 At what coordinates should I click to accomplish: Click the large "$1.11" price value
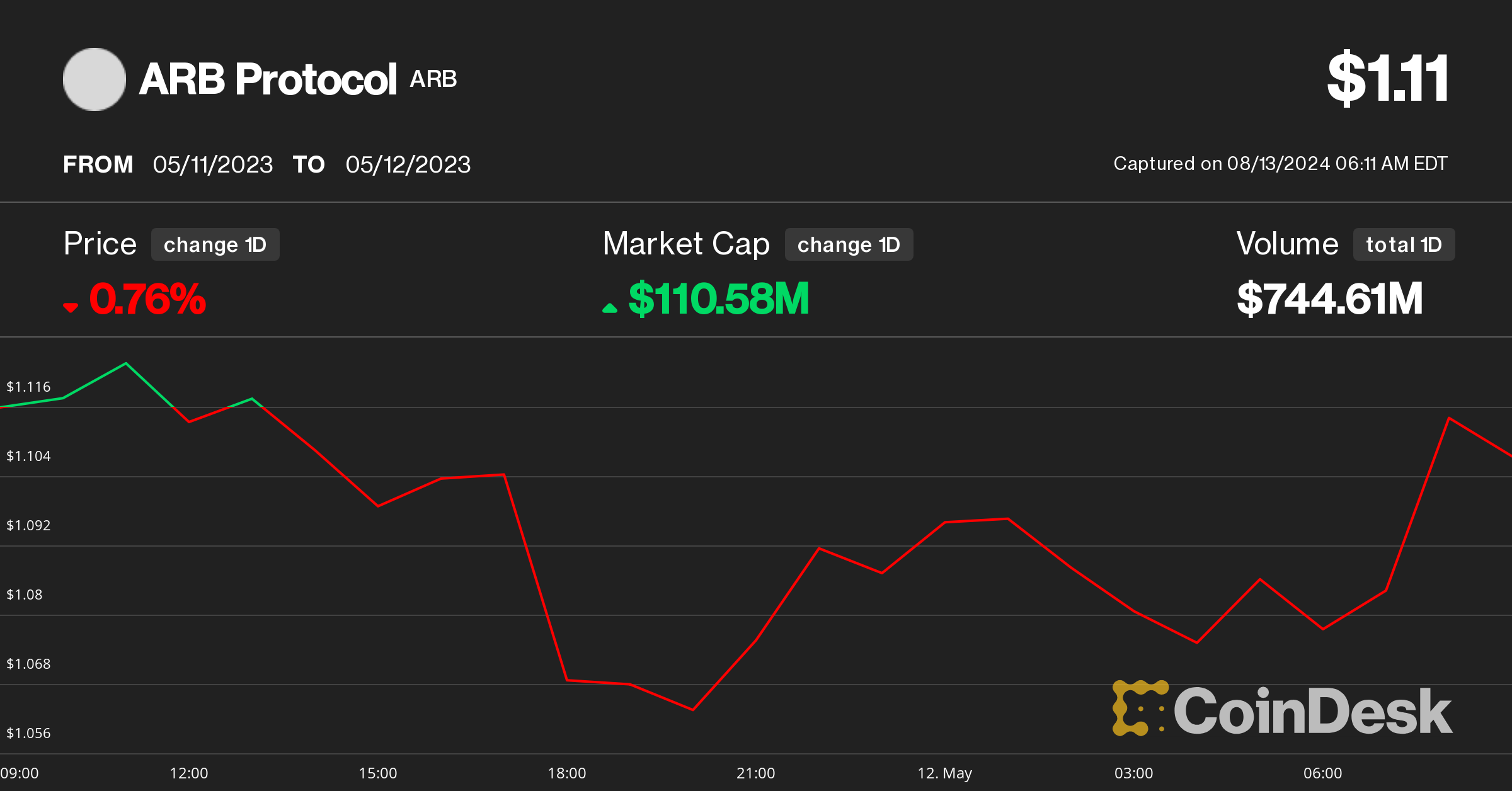(1388, 78)
